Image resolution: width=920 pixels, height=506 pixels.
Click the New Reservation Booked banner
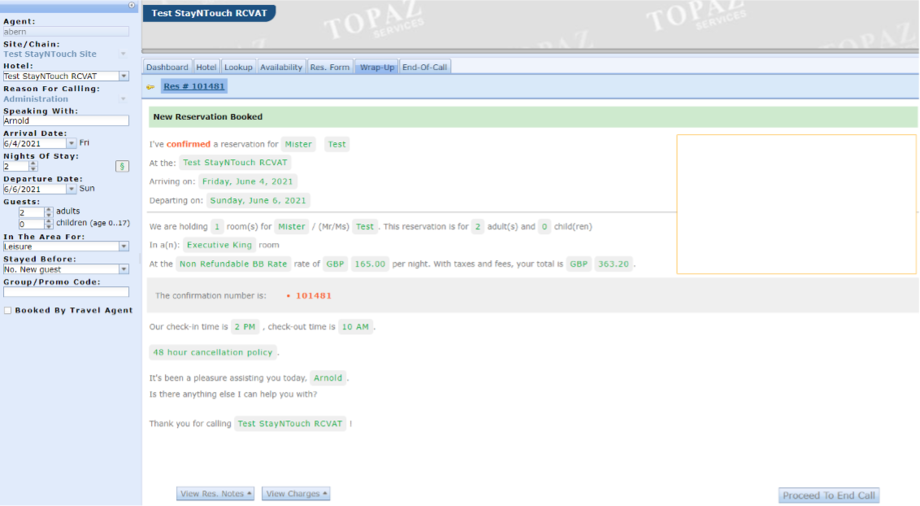[533, 117]
